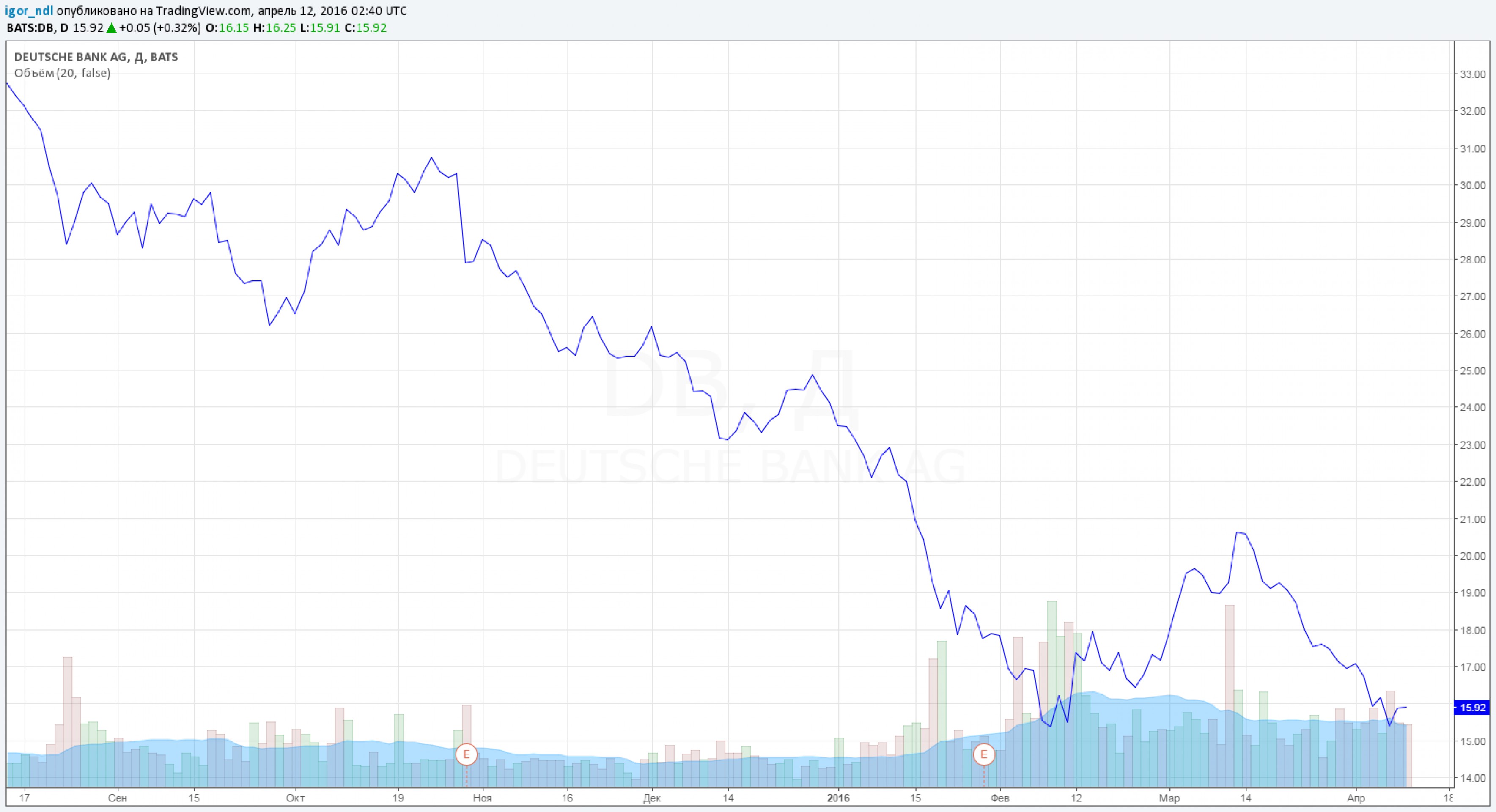Image resolution: width=1496 pixels, height=812 pixels.
Task: Click the 2016 label on time axis
Action: tap(838, 798)
